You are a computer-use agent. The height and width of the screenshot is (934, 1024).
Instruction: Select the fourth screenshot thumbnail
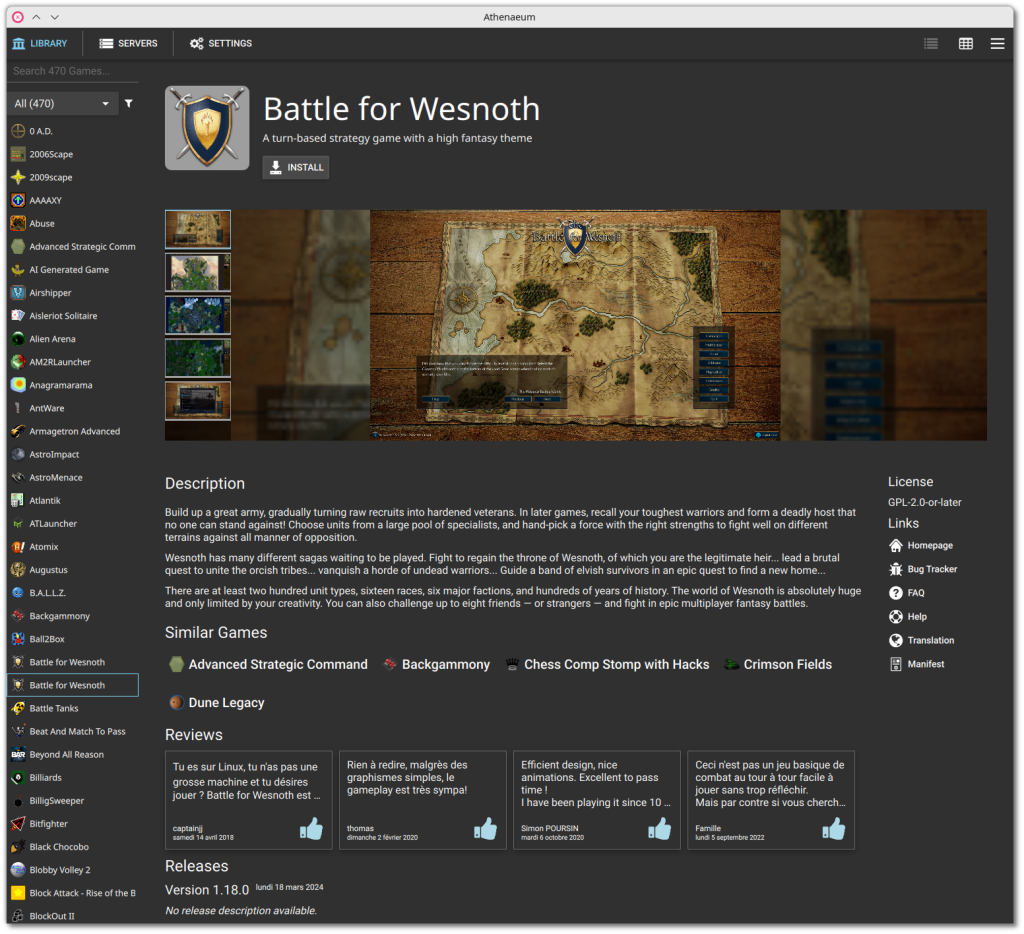pos(198,358)
